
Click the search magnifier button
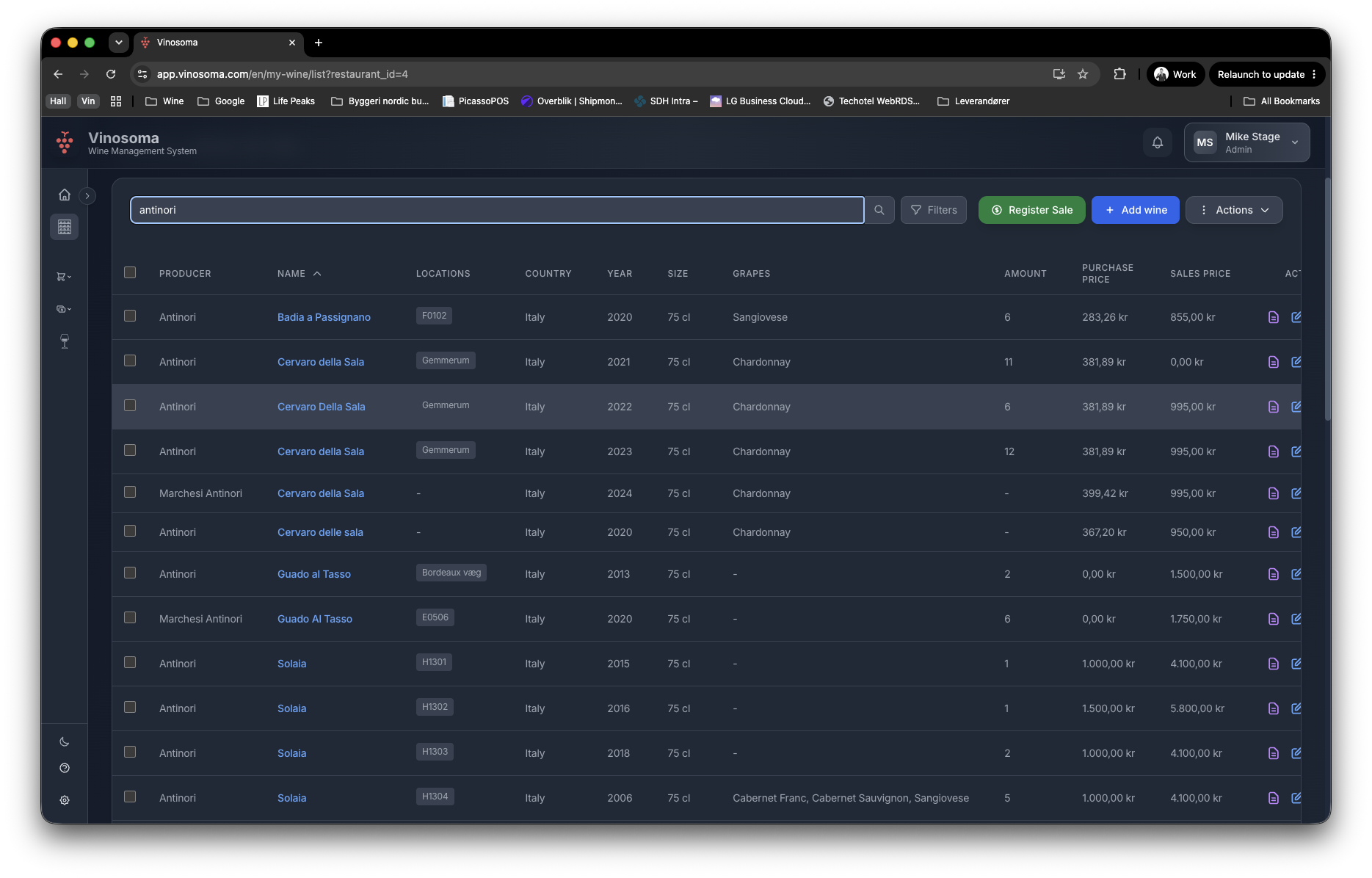pyautogui.click(x=879, y=210)
